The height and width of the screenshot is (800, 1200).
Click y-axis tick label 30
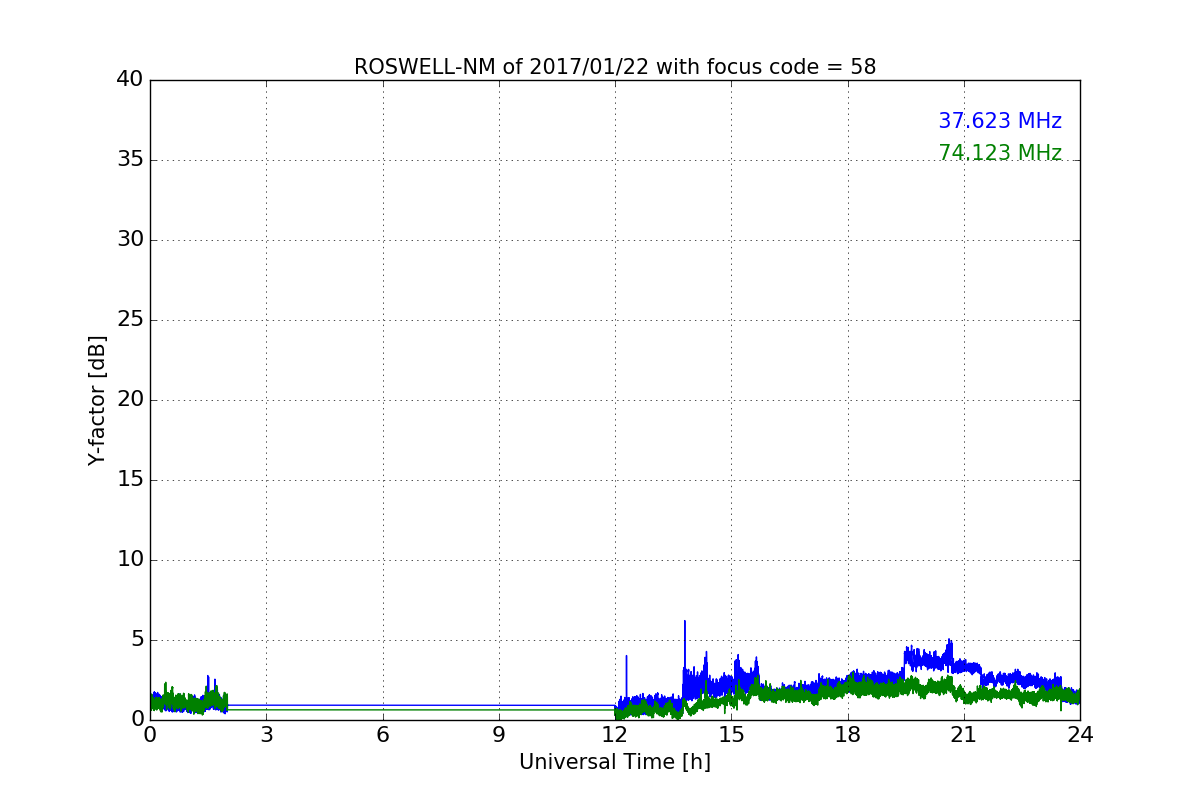[x=130, y=240]
